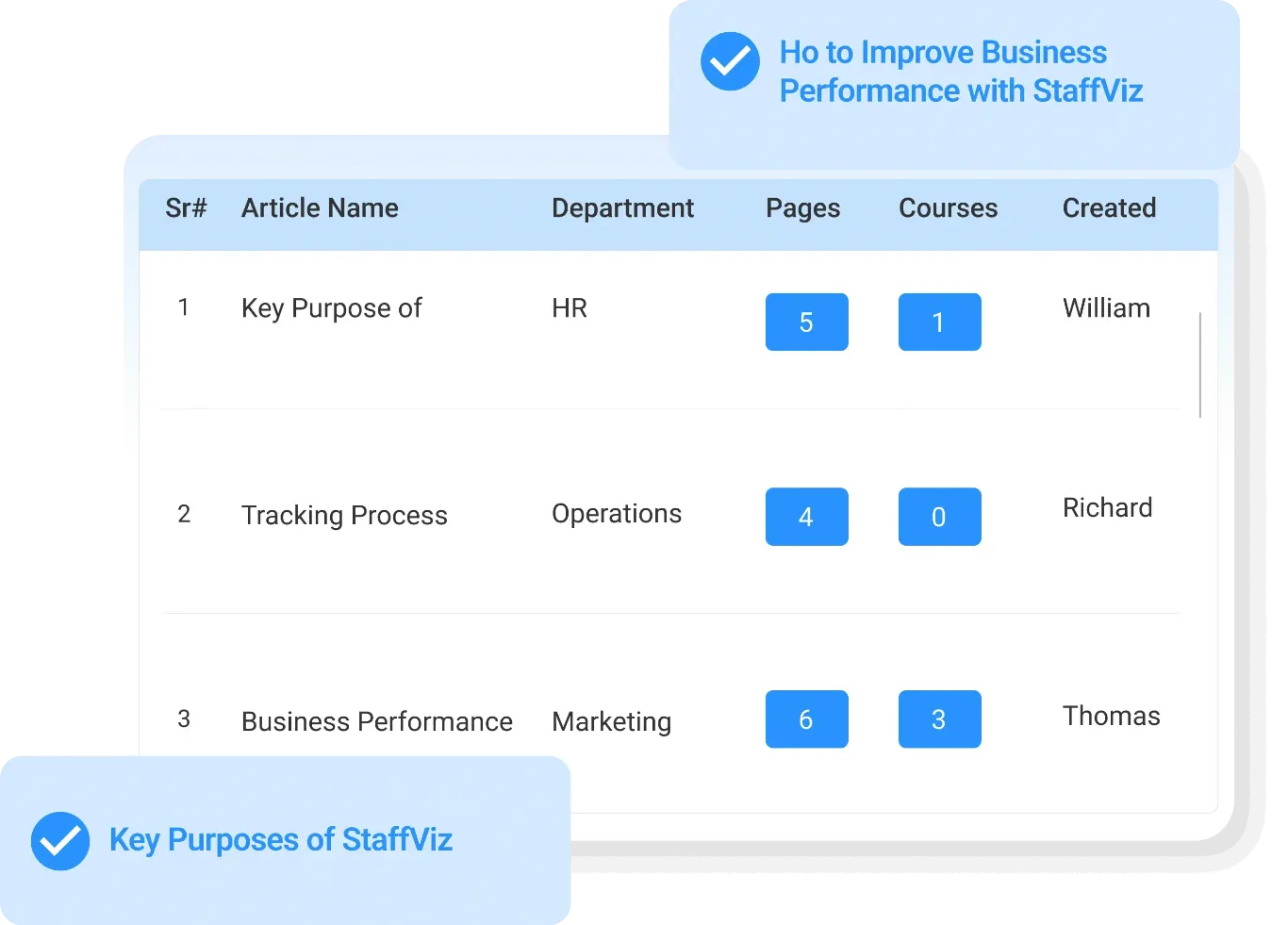Click the Sr# column header
Image resolution: width=1288 pixels, height=925 pixels.
point(186,208)
